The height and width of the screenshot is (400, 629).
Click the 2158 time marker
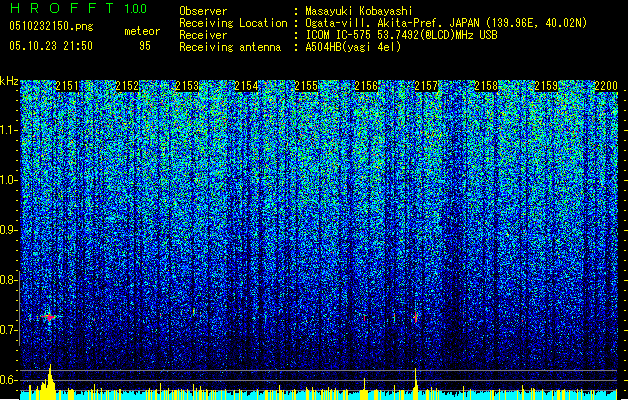pyautogui.click(x=486, y=86)
